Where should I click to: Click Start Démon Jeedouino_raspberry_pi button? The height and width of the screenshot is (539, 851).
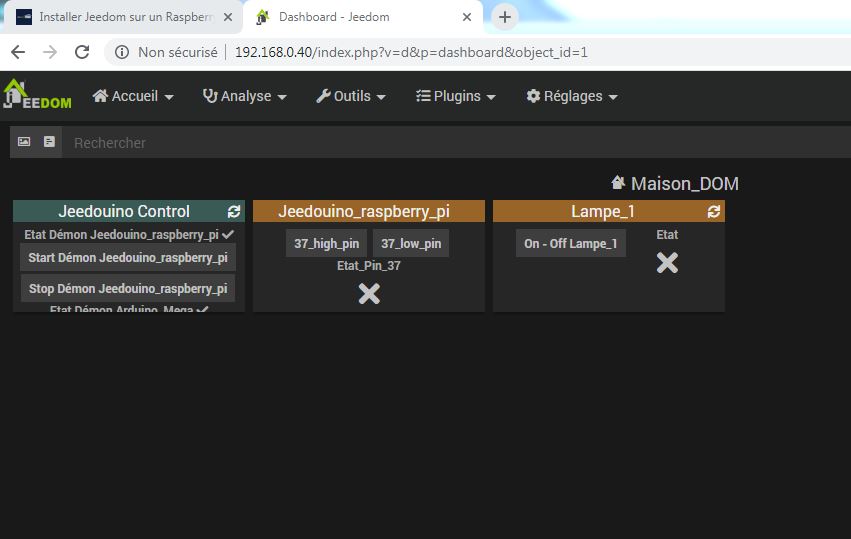pyautogui.click(x=128, y=257)
